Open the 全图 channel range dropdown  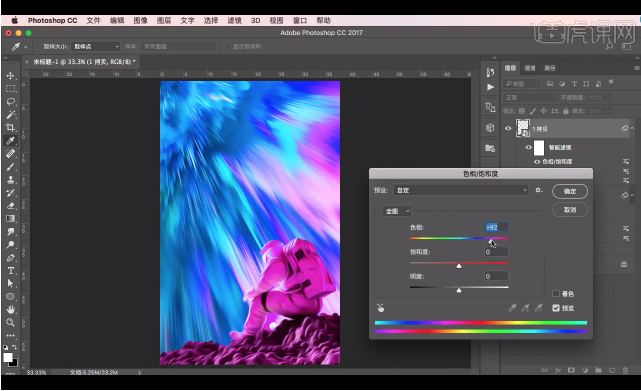pyautogui.click(x=397, y=211)
